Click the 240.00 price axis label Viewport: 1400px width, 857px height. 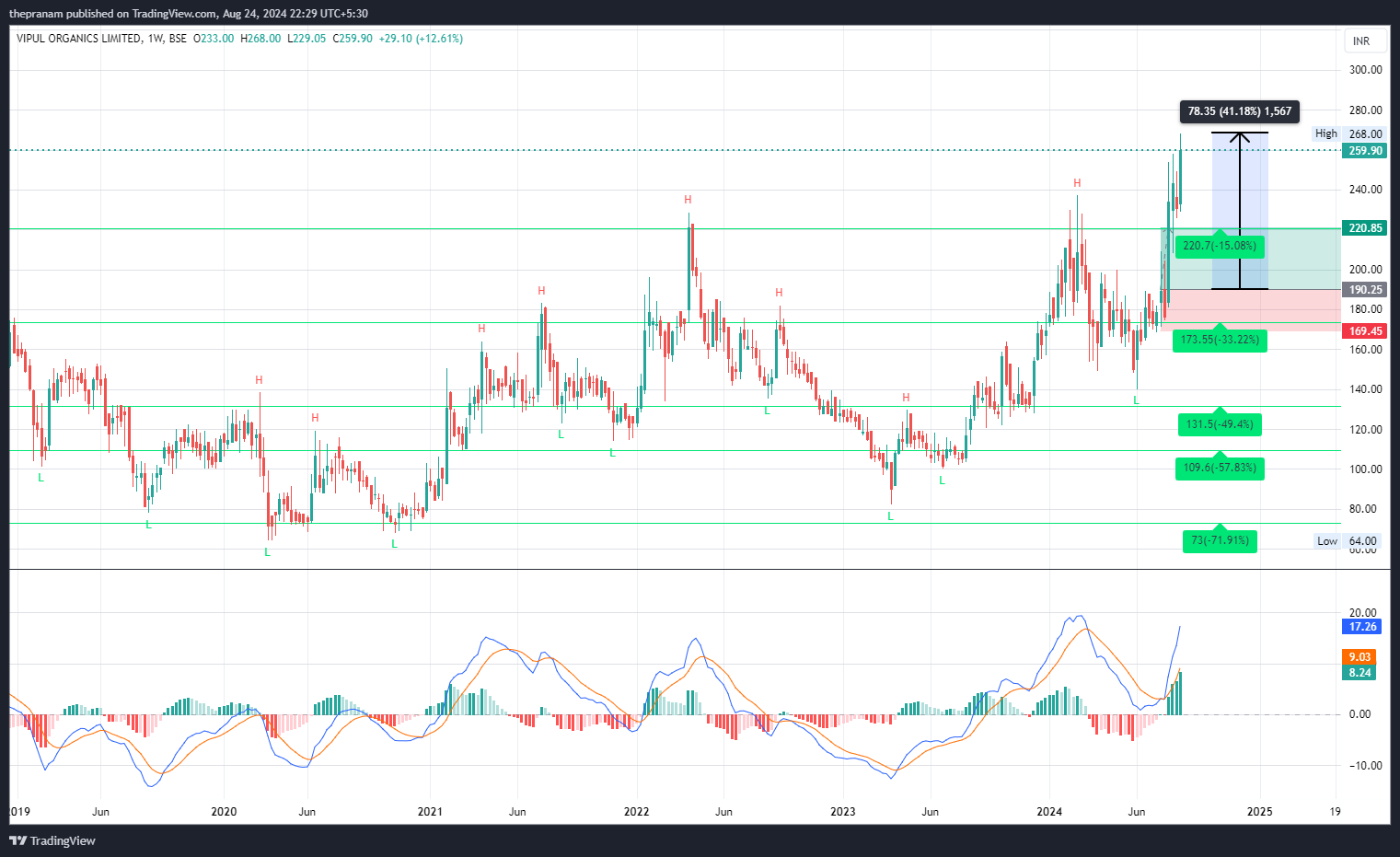coord(1365,190)
